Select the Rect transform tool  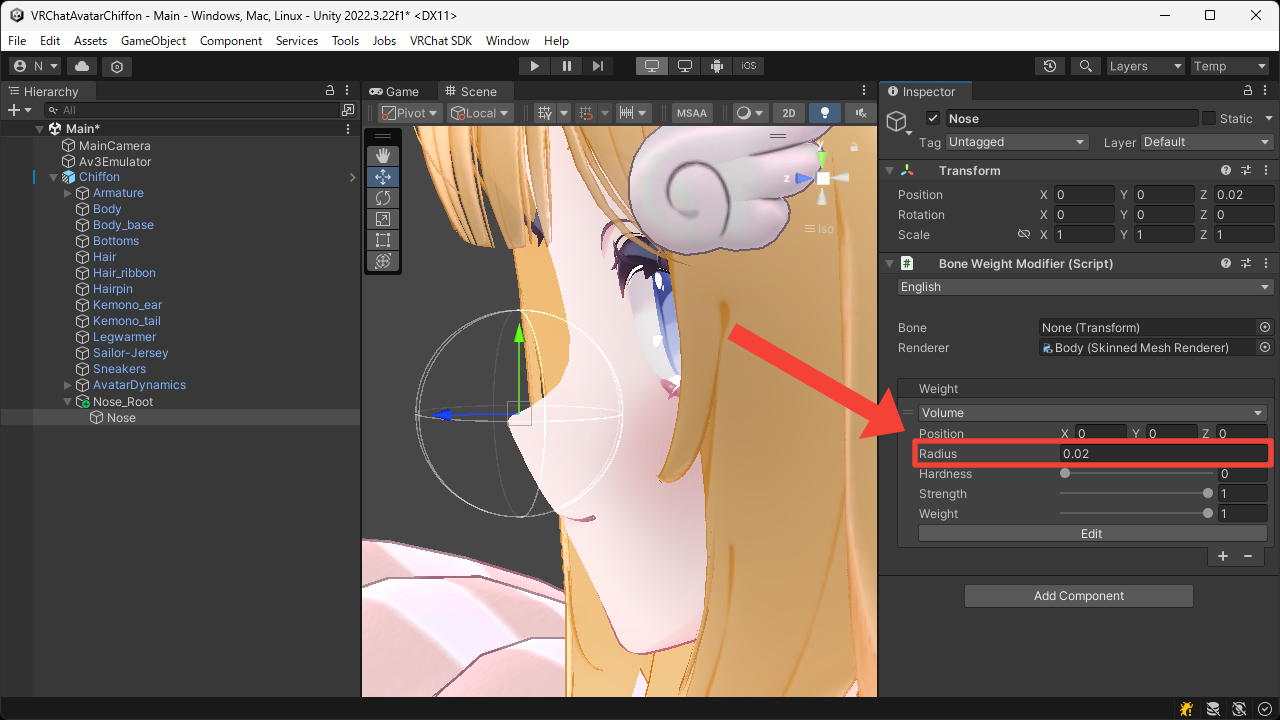(383, 240)
